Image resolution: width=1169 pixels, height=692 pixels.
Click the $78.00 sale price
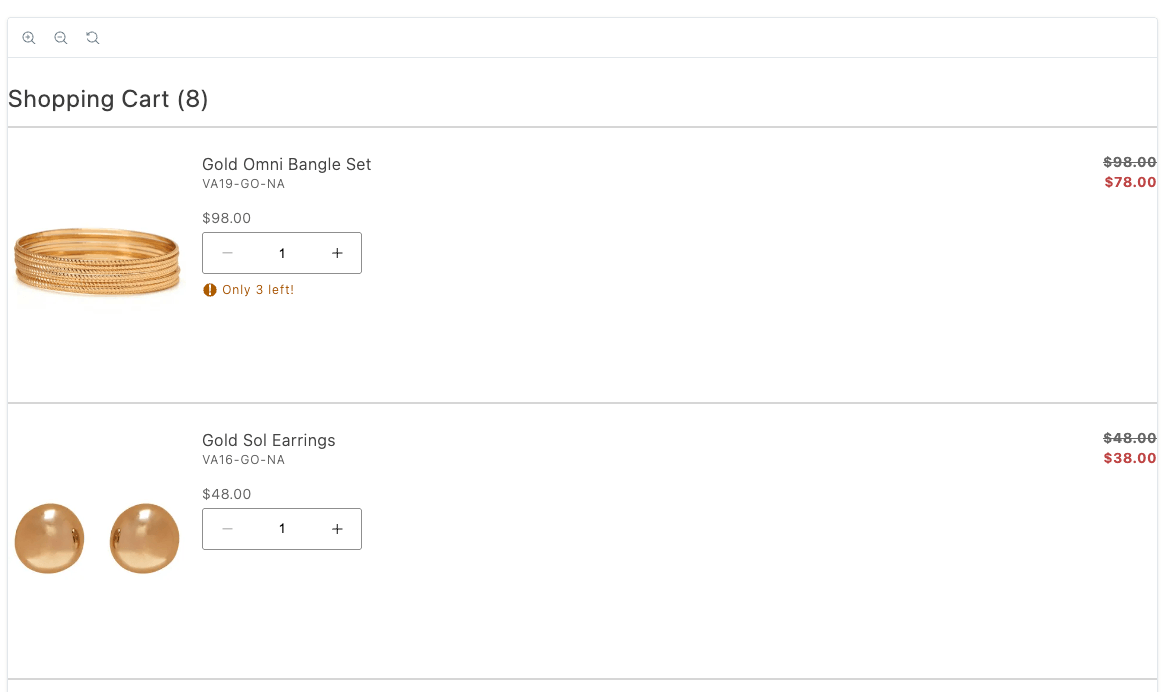(1130, 182)
